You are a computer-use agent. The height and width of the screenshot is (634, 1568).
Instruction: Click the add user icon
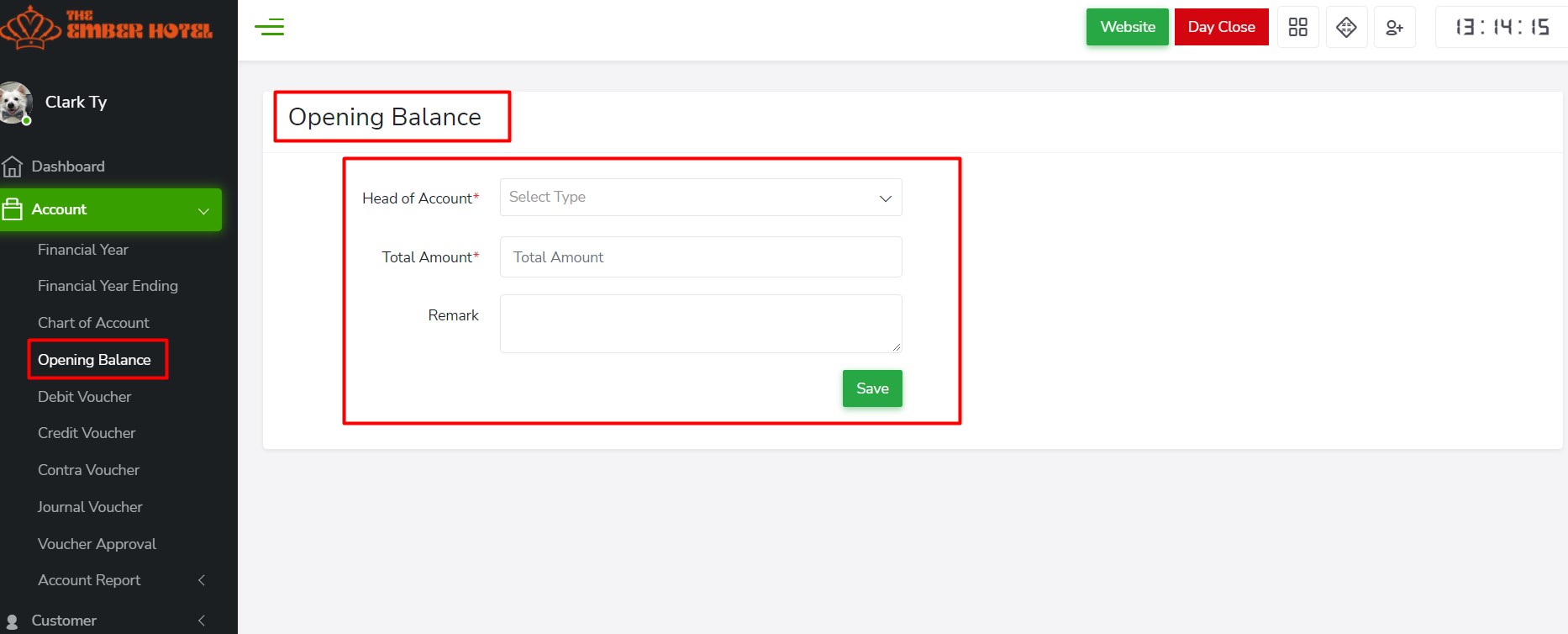click(x=1394, y=28)
